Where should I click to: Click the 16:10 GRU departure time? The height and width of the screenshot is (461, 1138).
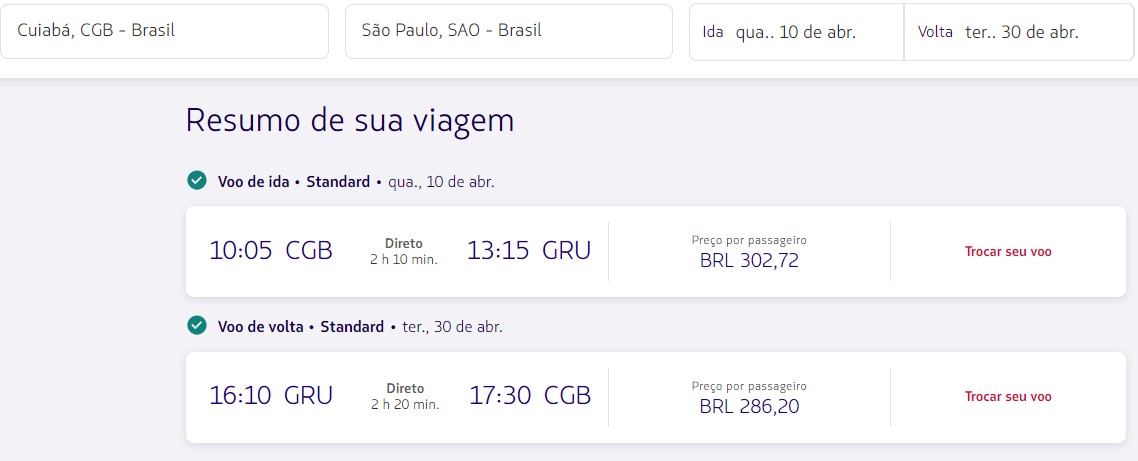tap(270, 396)
